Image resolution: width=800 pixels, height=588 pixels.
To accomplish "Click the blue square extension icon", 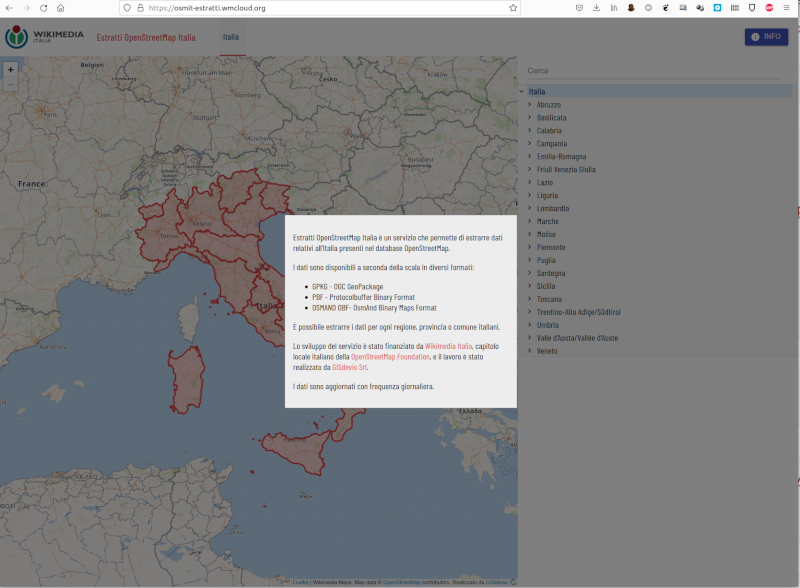I will [x=717, y=8].
